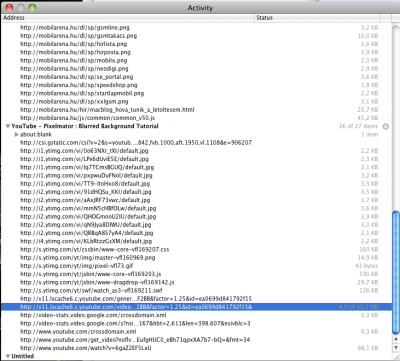
Task: Select the highlighted v11.lscache6 video row
Action: [197, 307]
